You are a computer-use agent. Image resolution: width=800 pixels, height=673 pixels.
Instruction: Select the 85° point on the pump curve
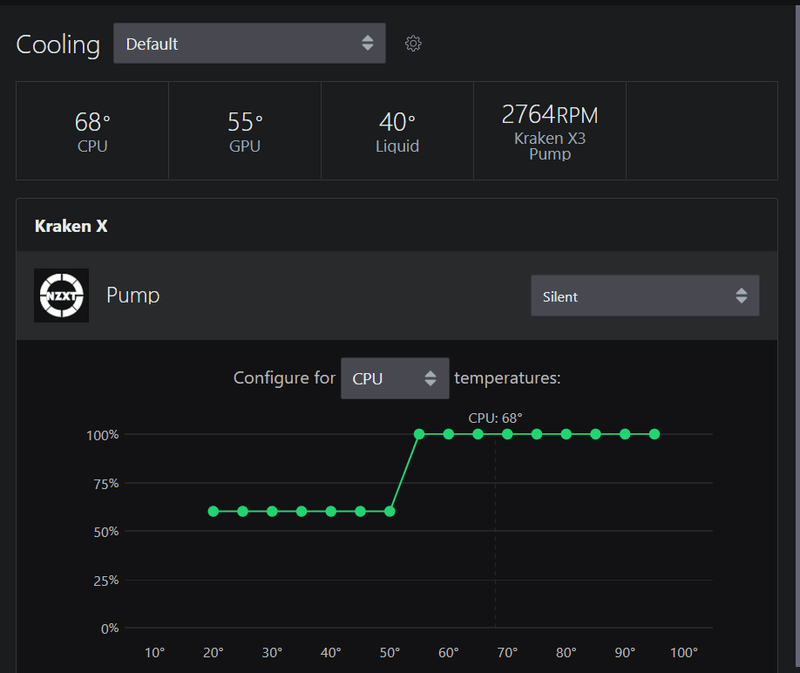[595, 434]
